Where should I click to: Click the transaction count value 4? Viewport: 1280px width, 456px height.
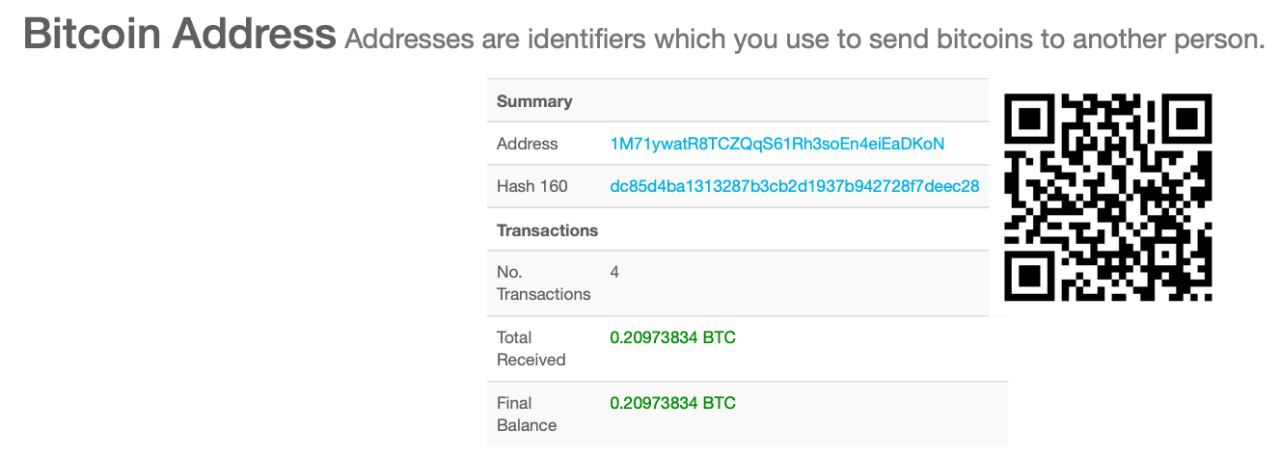614,272
